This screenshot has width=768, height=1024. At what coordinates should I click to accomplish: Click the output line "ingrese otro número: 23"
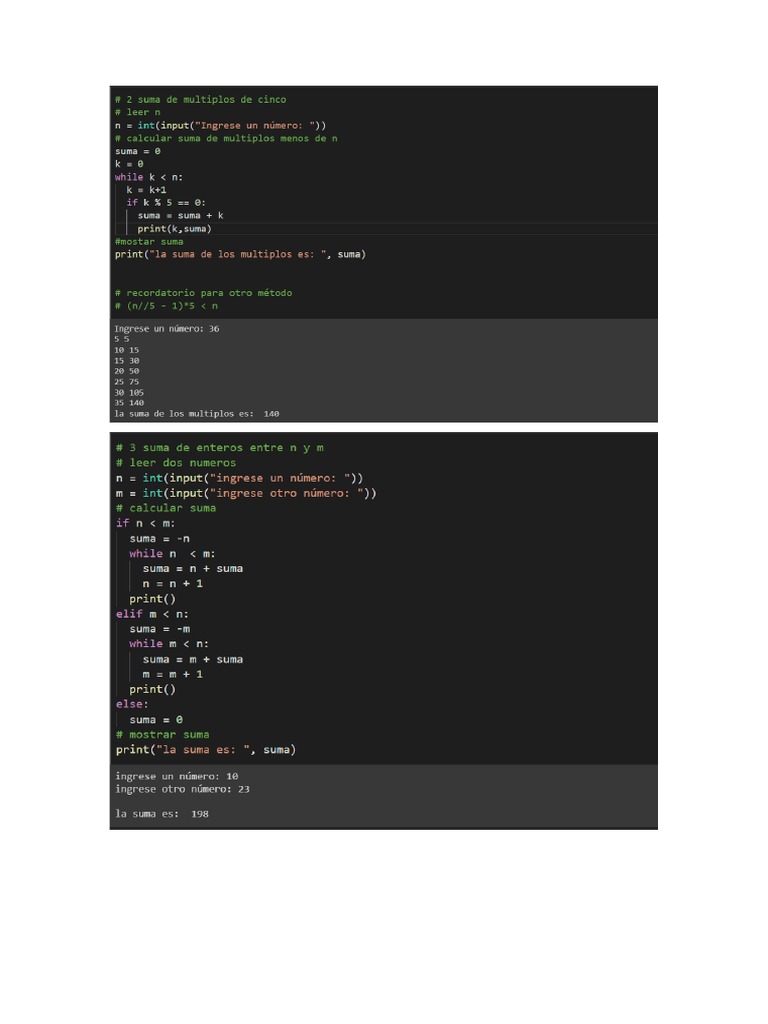click(182, 789)
